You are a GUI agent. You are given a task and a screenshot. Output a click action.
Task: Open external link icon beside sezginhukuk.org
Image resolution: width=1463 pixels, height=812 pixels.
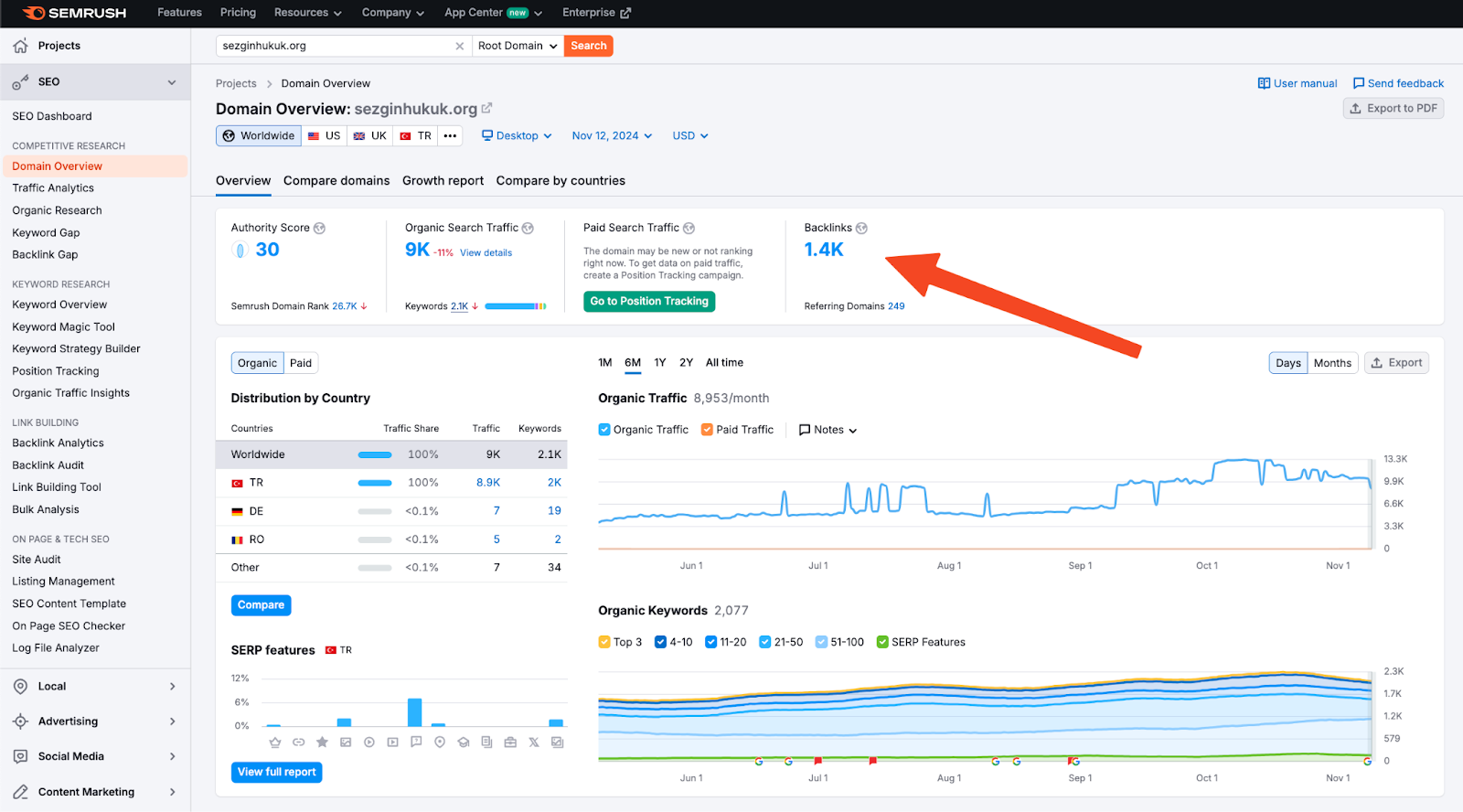(486, 108)
